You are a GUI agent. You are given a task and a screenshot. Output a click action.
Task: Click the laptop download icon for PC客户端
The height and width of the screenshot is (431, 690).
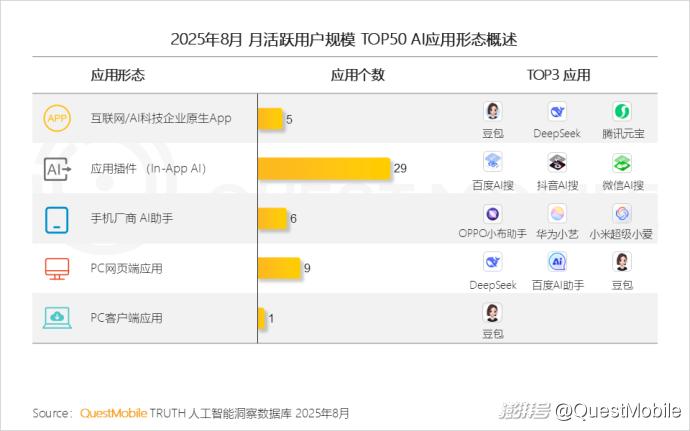click(57, 318)
